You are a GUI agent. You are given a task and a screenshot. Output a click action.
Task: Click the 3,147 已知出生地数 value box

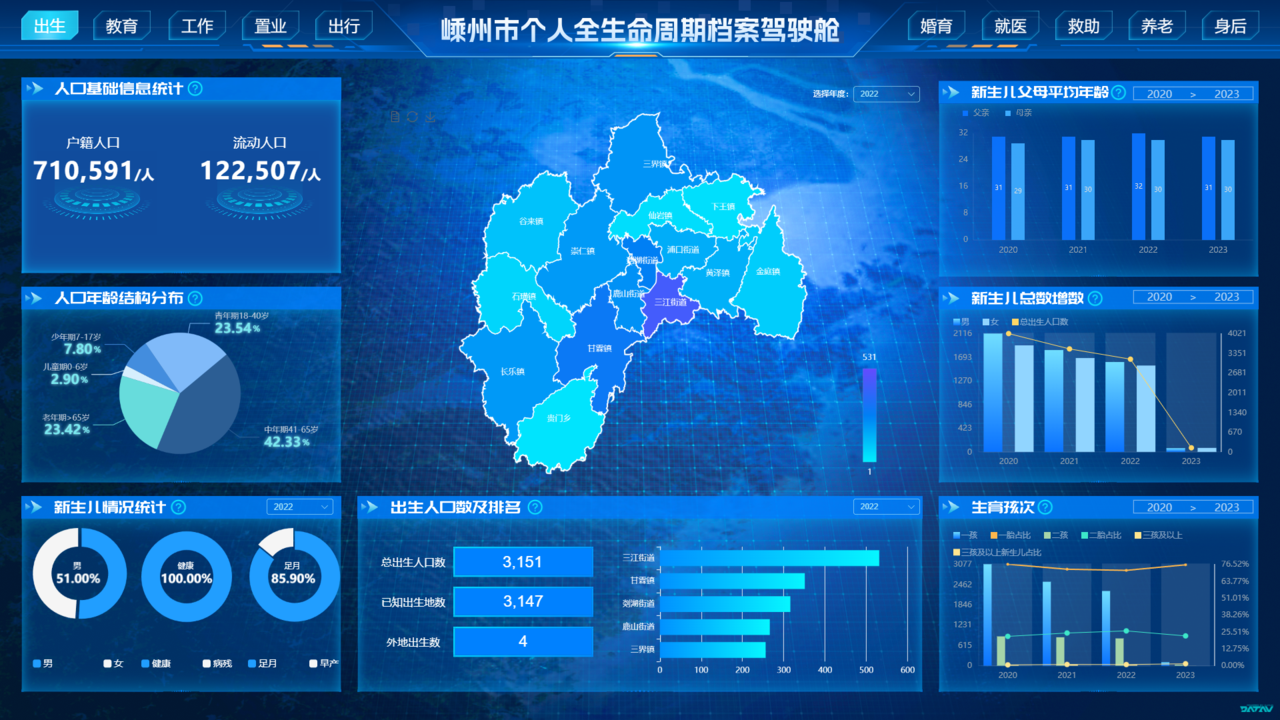click(x=523, y=601)
